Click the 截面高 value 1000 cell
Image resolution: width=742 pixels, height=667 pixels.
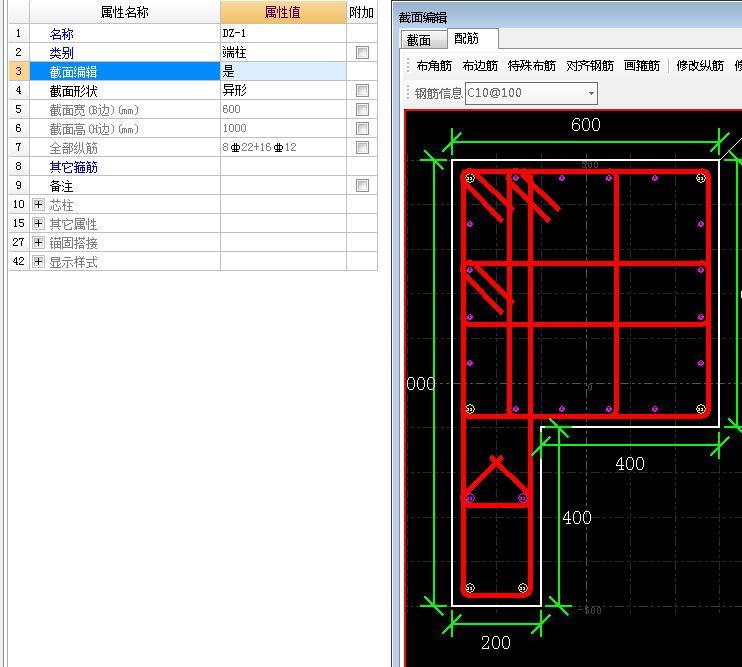(x=283, y=128)
